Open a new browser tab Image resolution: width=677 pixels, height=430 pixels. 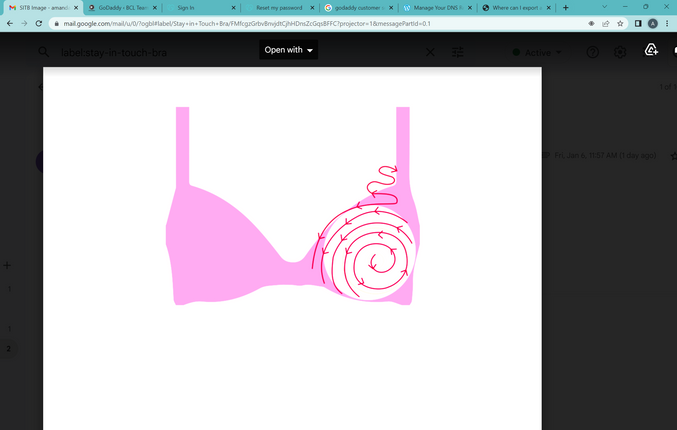[x=566, y=7]
